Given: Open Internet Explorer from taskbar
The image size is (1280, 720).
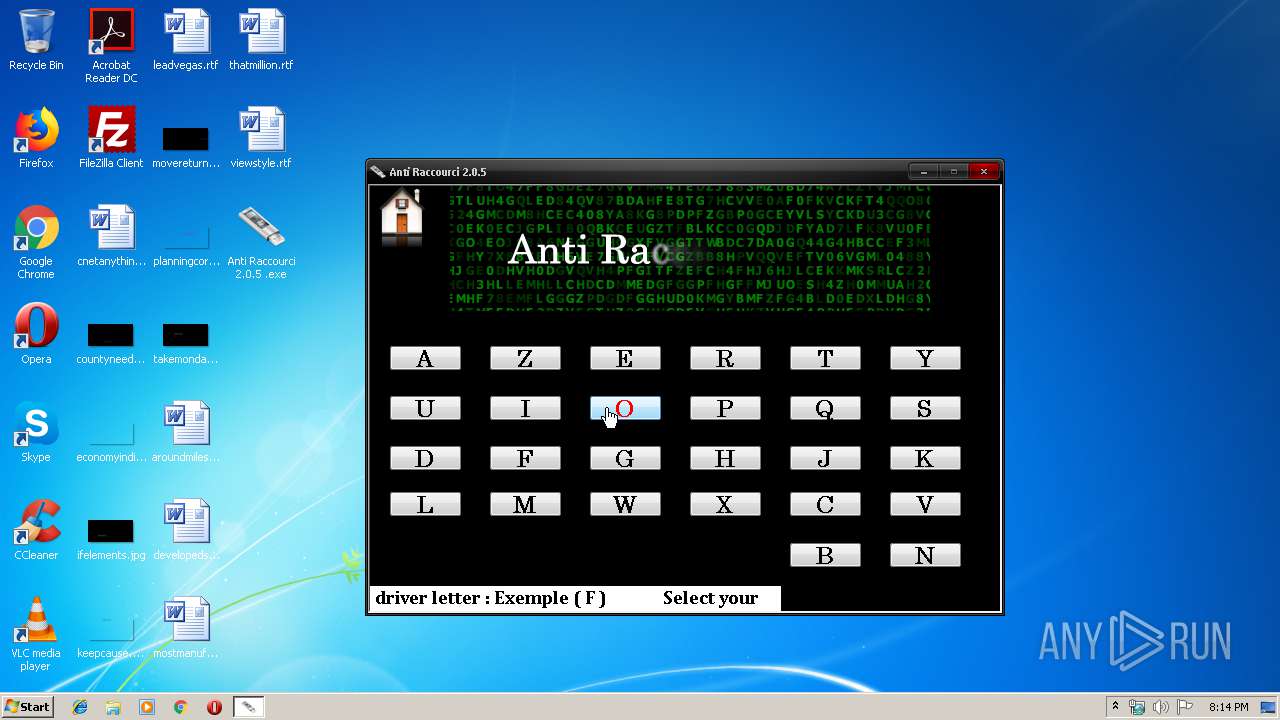Looking at the screenshot, I should point(80,707).
